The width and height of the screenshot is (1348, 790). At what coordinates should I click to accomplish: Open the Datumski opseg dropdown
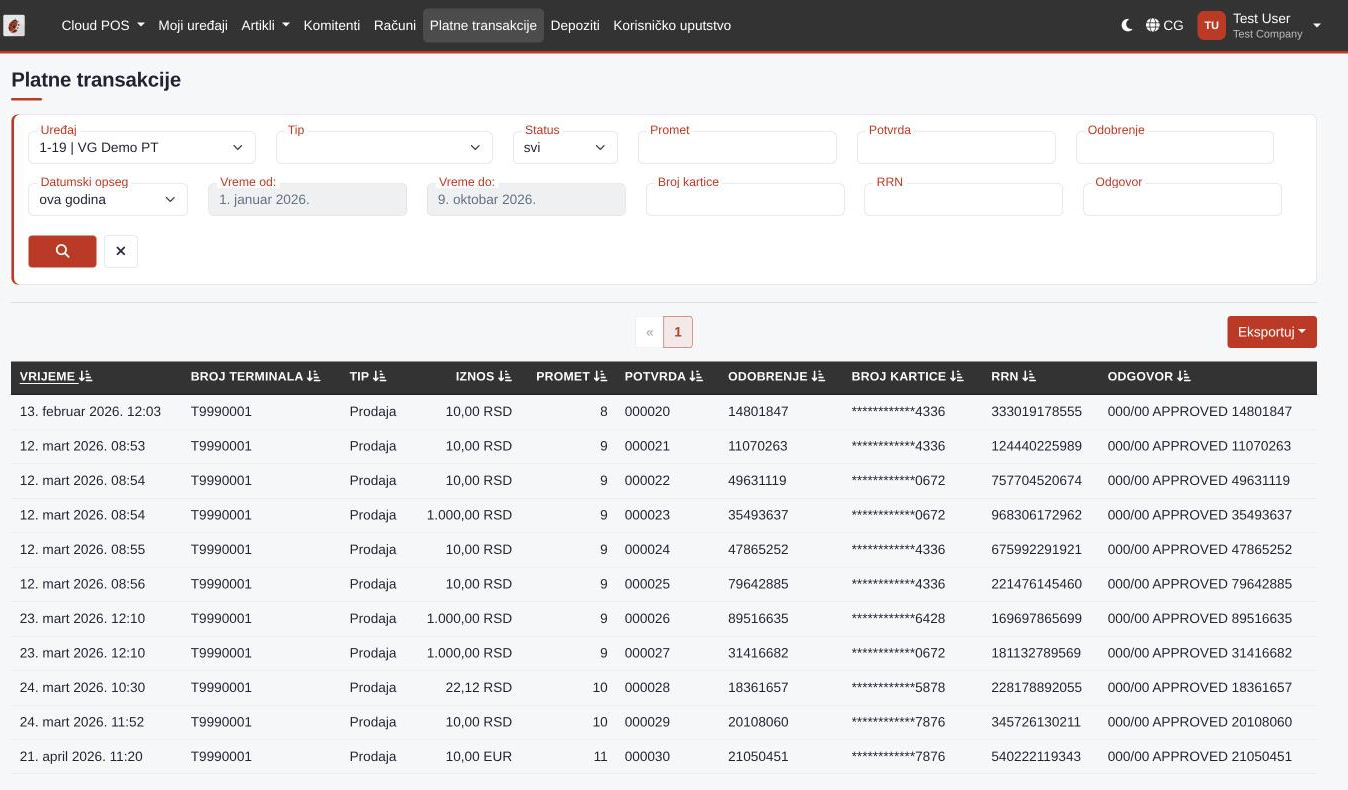point(108,199)
